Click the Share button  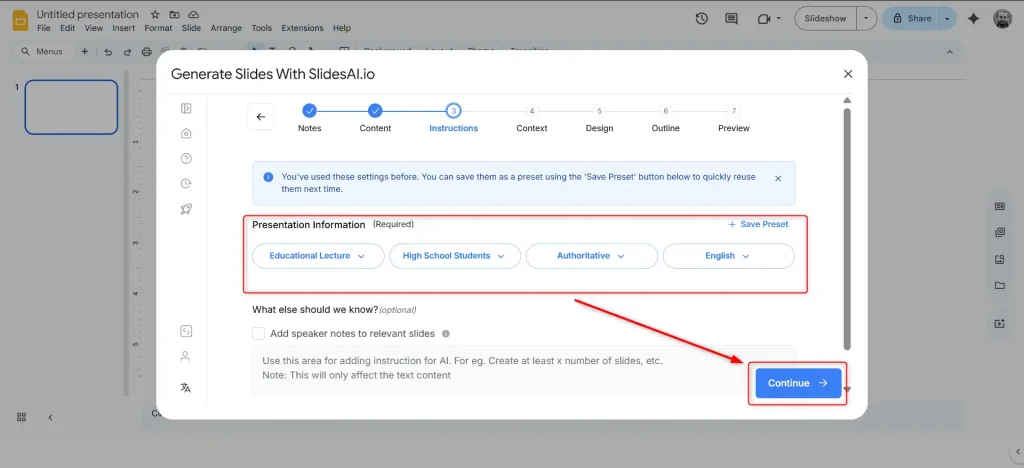(912, 19)
